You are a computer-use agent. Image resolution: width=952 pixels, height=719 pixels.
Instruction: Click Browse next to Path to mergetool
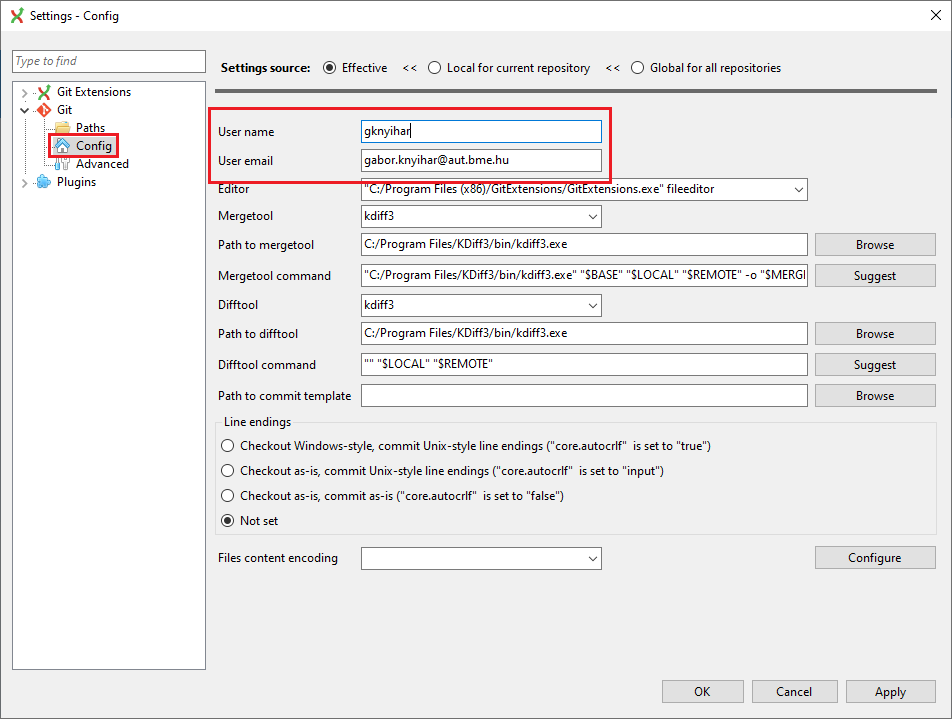[x=874, y=245]
